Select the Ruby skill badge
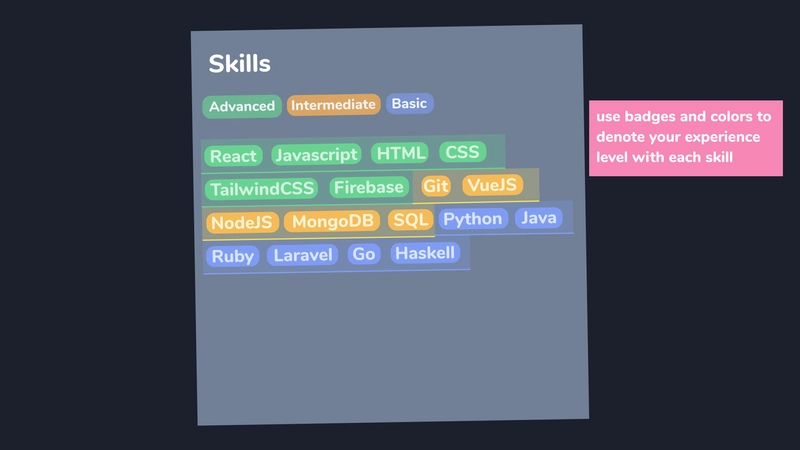 [233, 256]
